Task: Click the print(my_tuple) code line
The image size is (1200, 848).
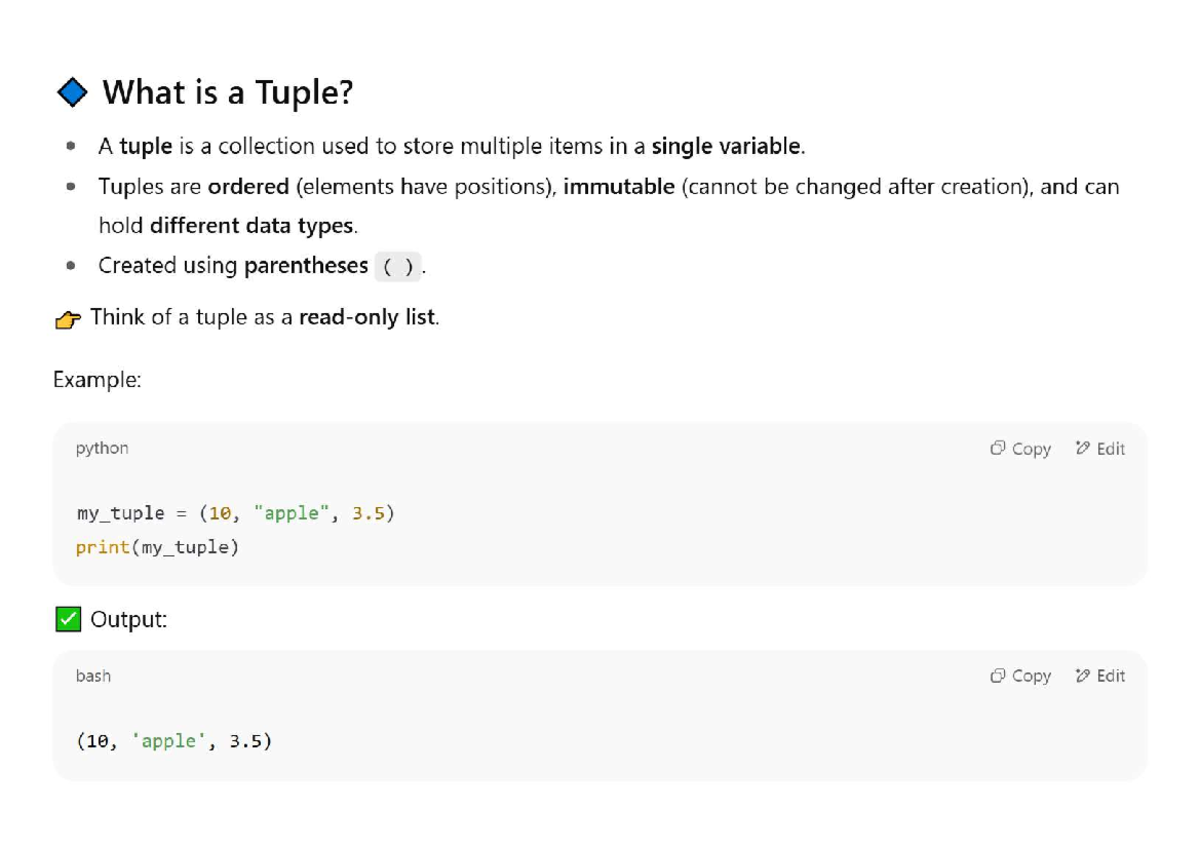Action: tap(157, 548)
